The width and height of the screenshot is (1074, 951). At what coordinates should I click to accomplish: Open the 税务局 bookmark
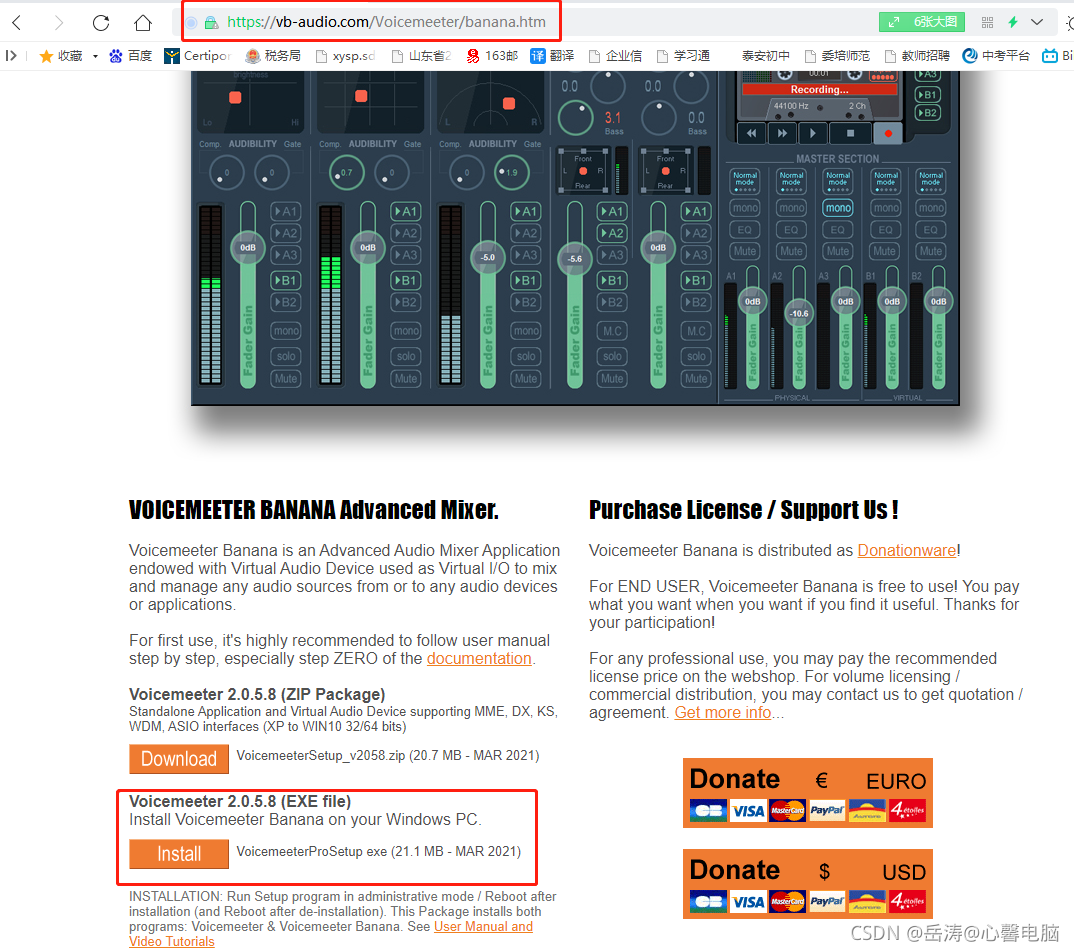click(273, 55)
